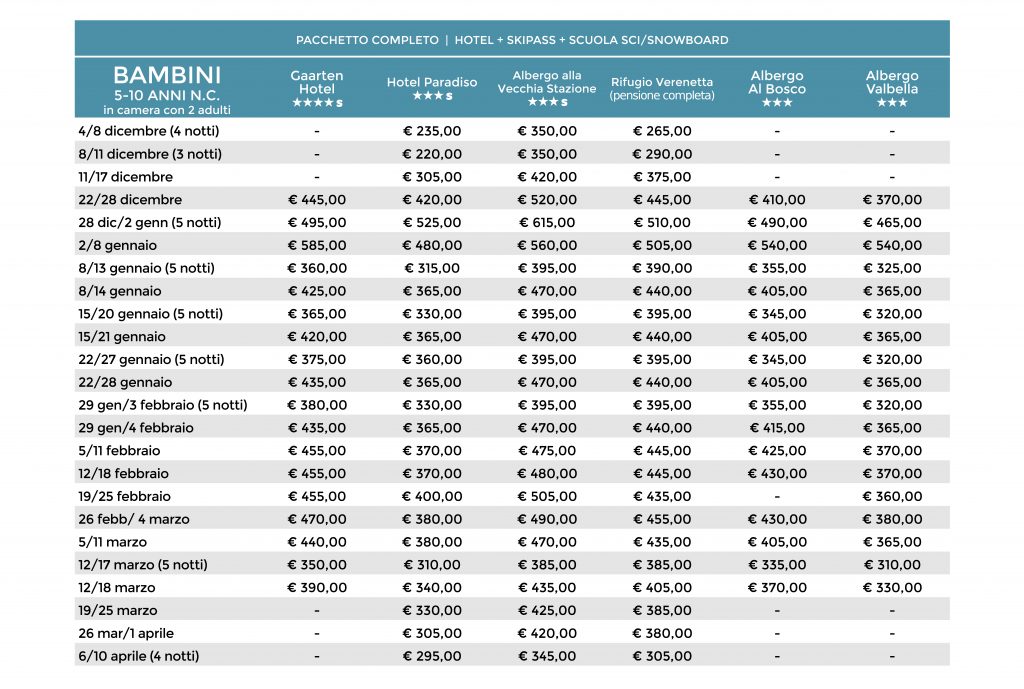Click the Albergo Valbella column header

(x=892, y=88)
